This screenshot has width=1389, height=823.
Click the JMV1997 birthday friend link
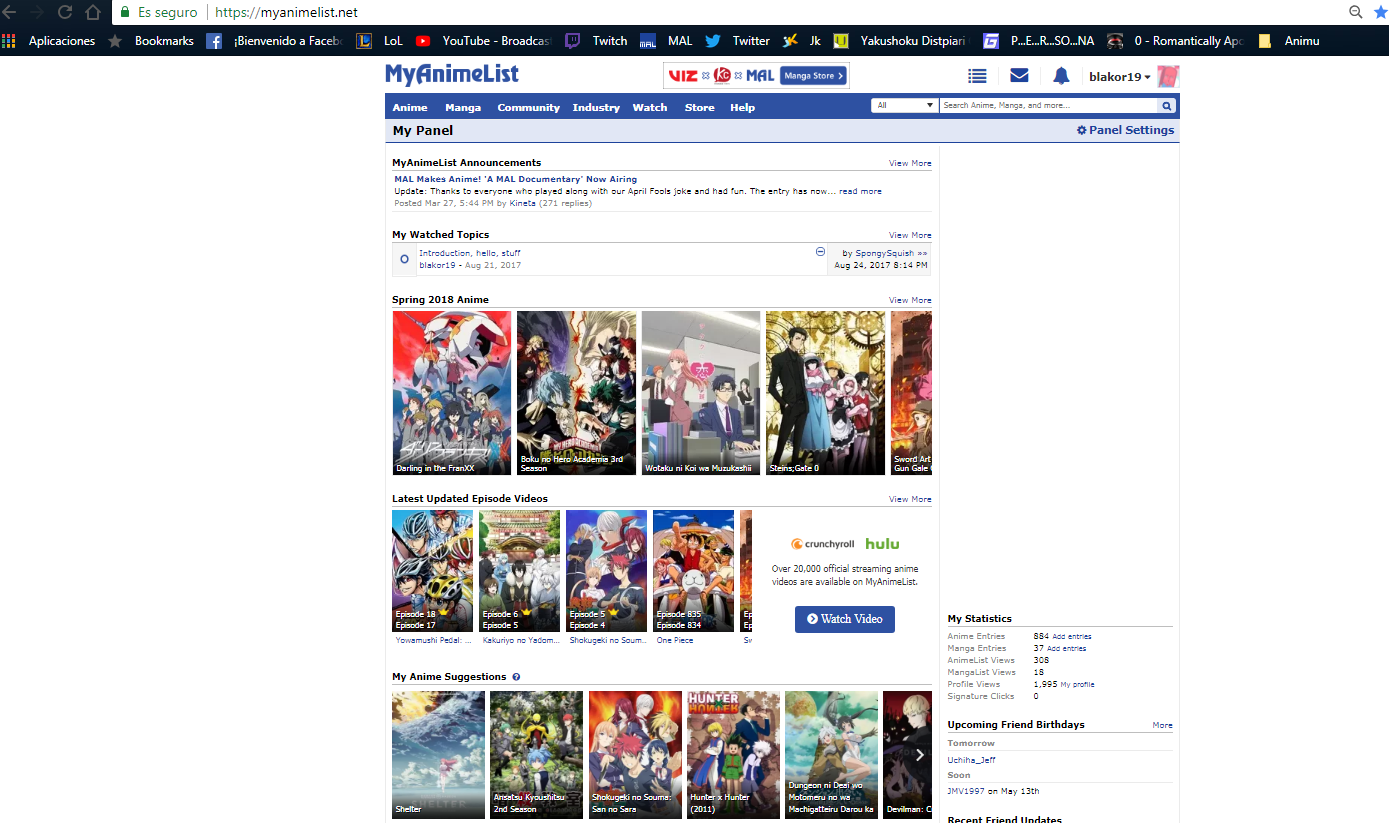point(966,791)
